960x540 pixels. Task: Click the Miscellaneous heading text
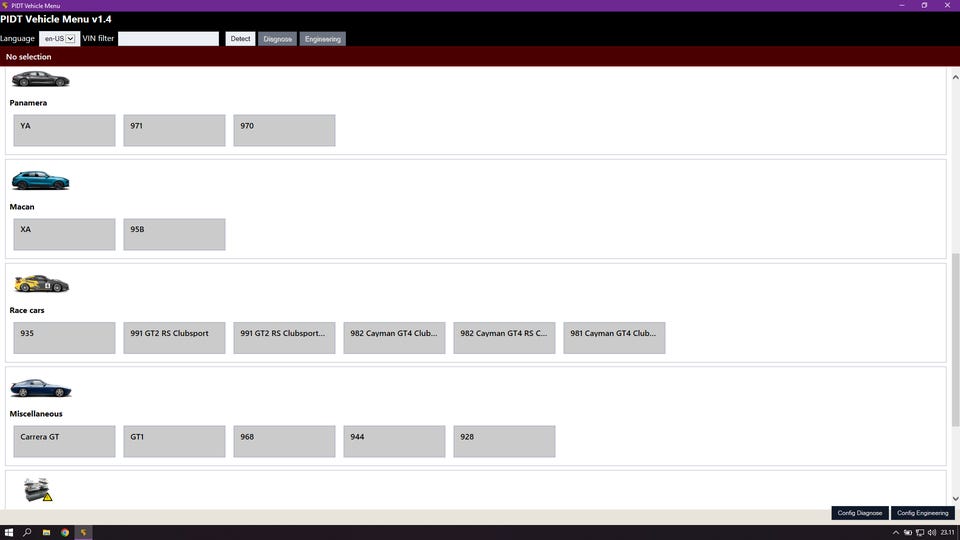coord(36,414)
